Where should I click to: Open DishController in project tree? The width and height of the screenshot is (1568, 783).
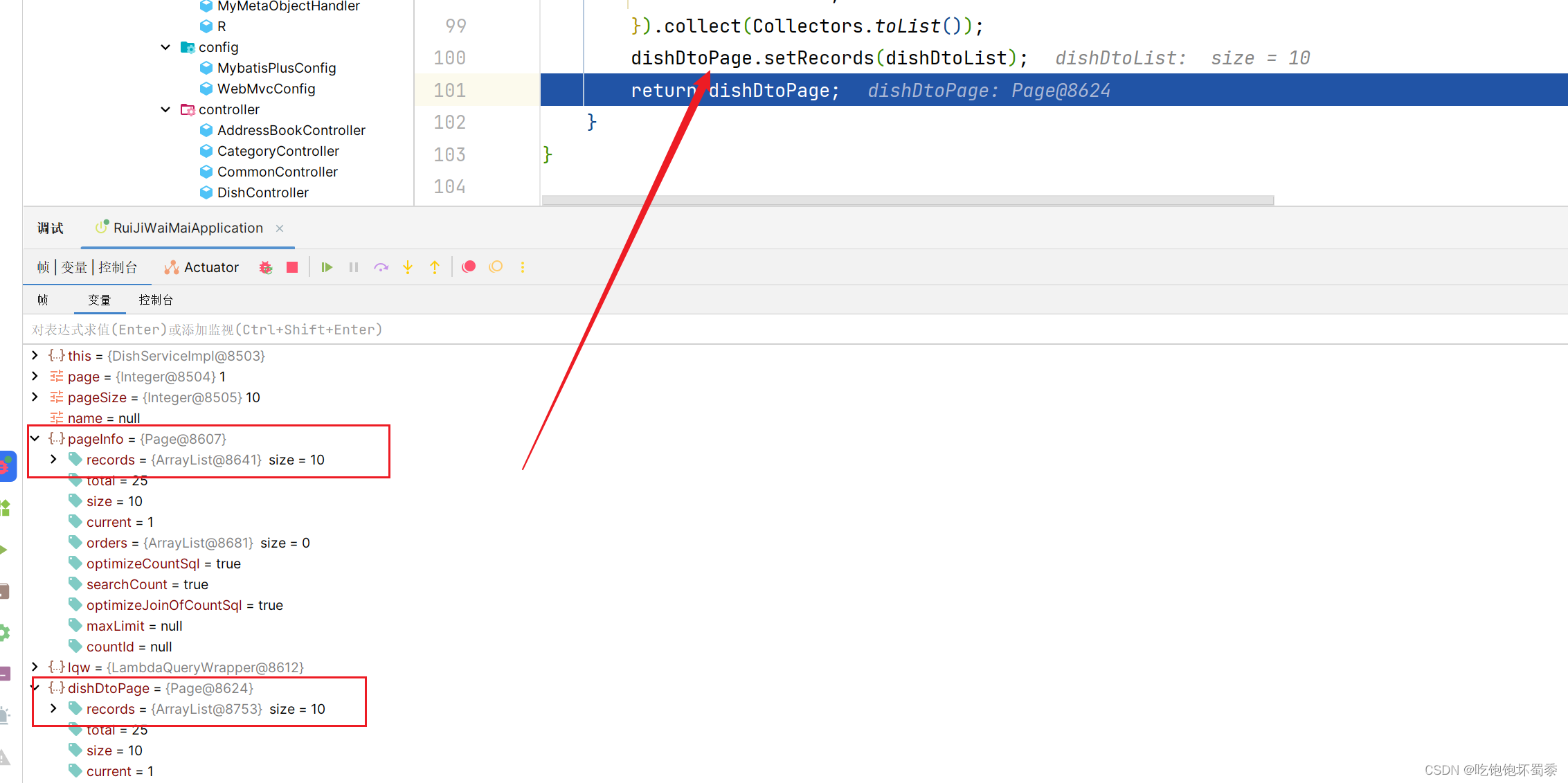[x=262, y=192]
